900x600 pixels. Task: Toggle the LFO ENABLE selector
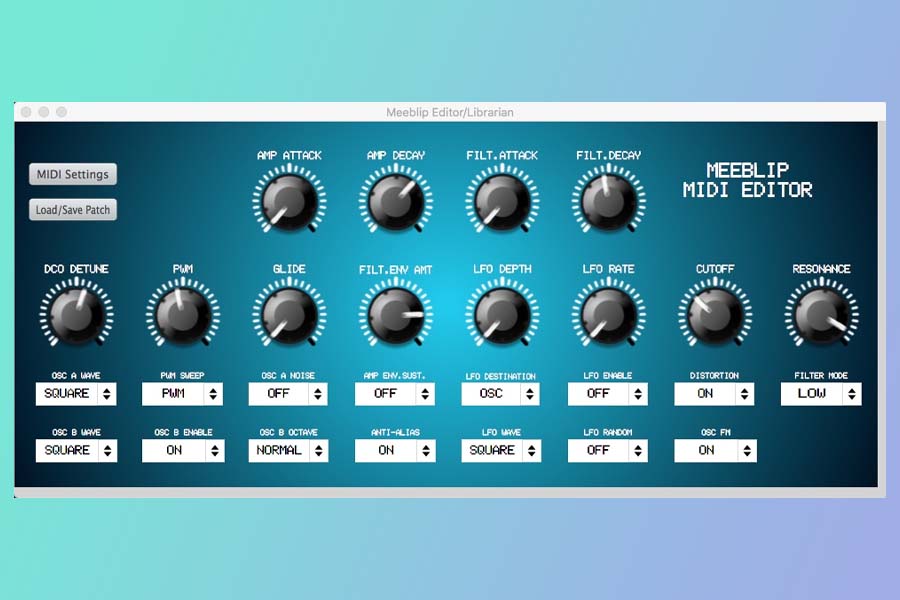[608, 394]
